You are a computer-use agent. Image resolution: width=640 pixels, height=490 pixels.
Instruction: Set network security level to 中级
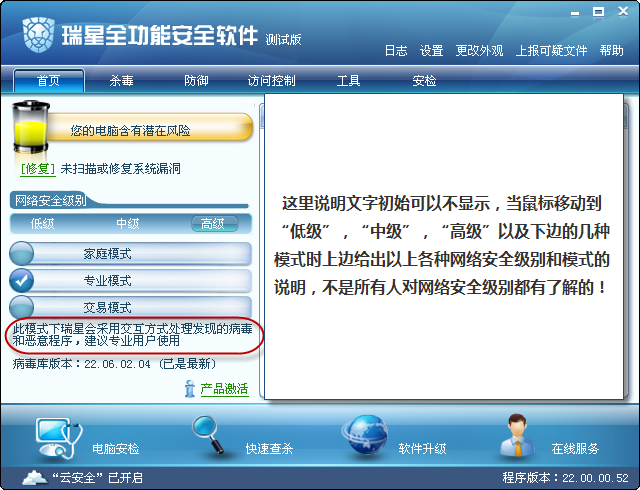tap(127, 224)
